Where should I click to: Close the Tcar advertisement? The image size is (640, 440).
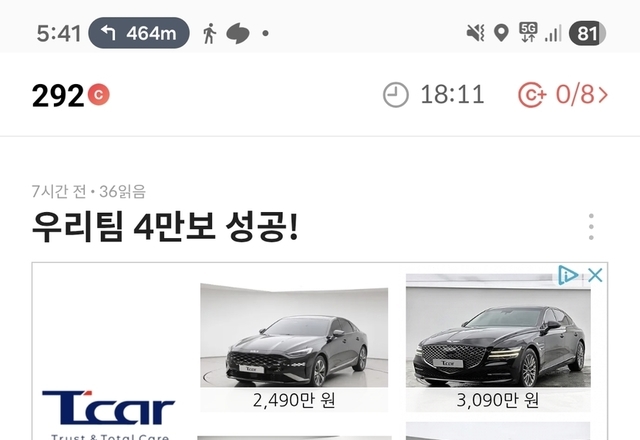(596, 275)
